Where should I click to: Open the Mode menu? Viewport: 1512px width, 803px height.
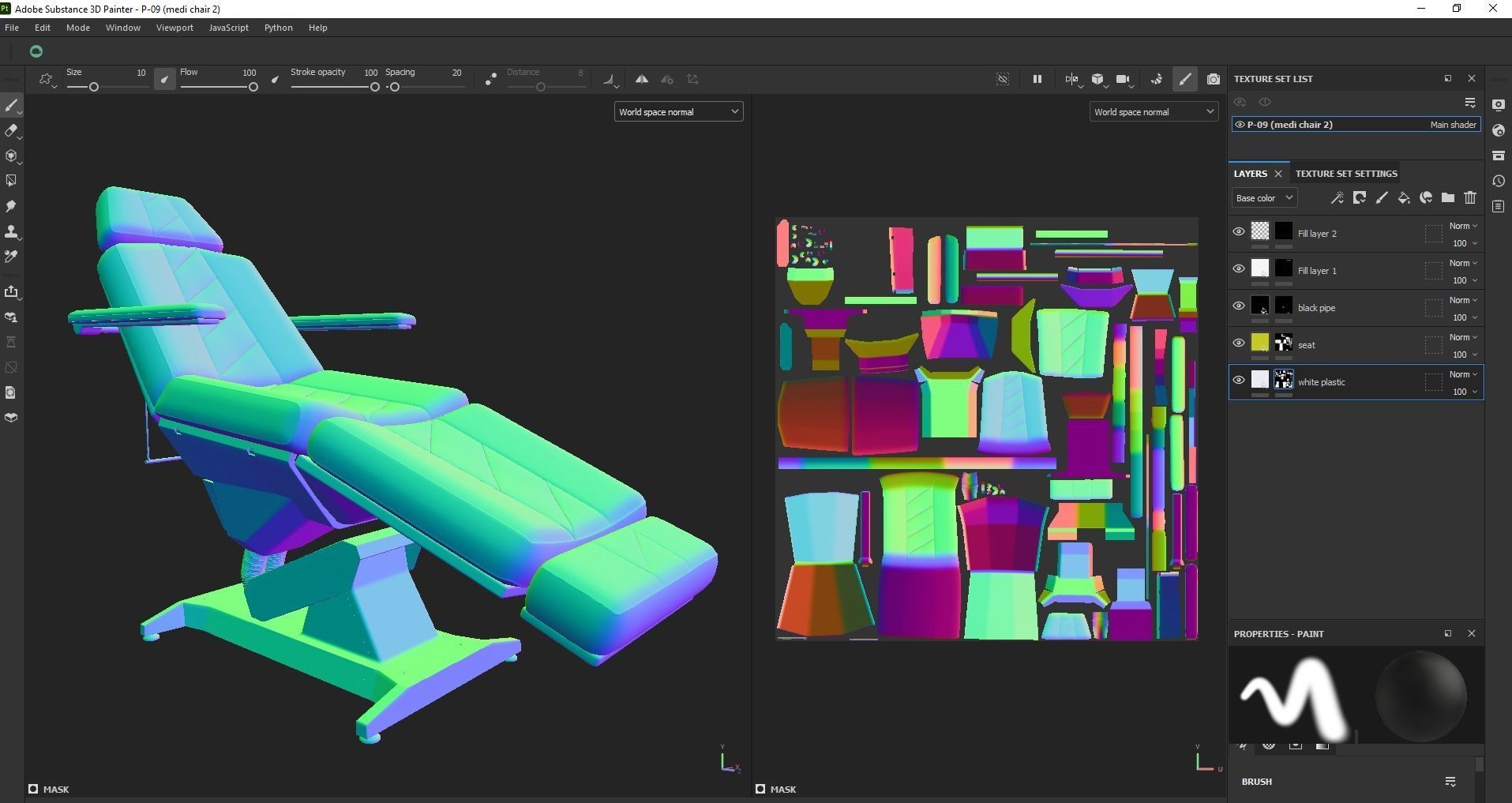pos(78,28)
